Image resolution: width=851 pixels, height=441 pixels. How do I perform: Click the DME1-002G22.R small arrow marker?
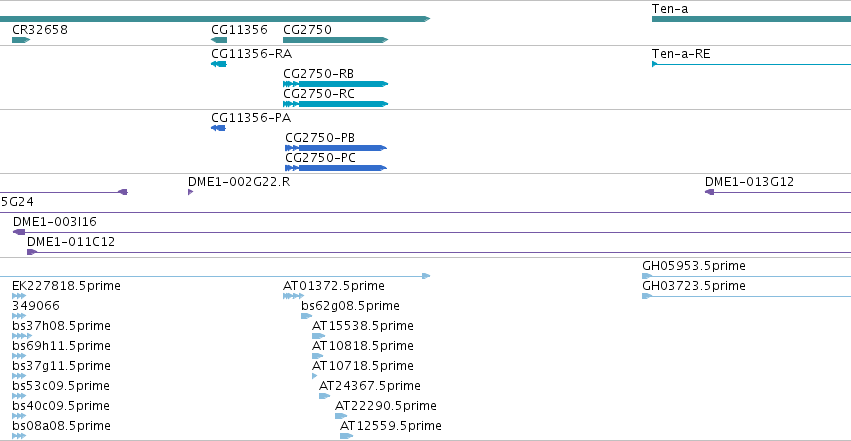point(190,192)
